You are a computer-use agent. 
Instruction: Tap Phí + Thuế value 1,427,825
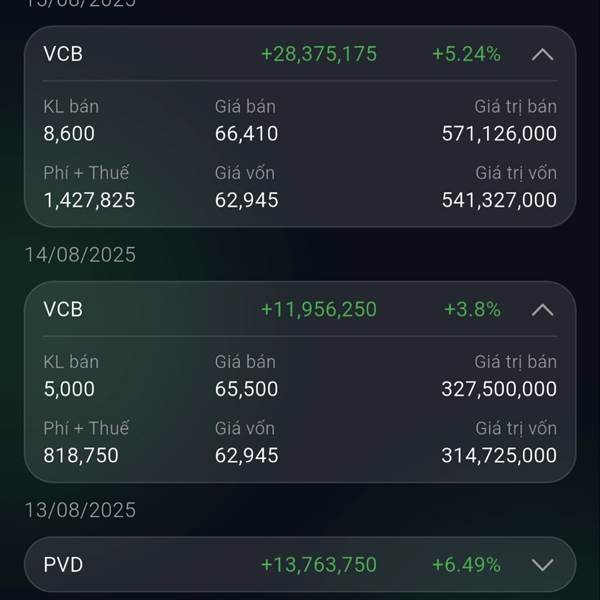tap(89, 200)
